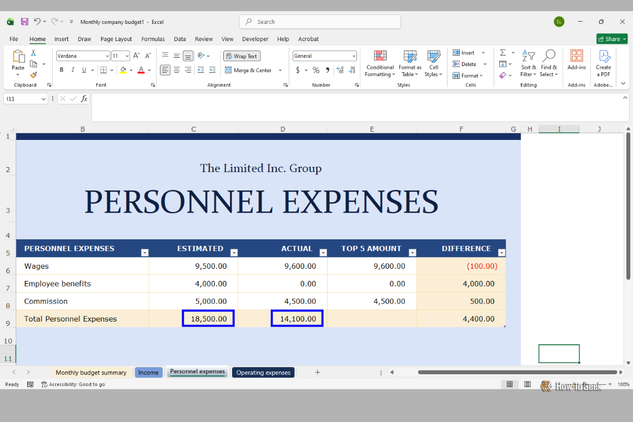The height and width of the screenshot is (422, 633).
Task: Toggle Underline formatting
Action: [x=84, y=70]
